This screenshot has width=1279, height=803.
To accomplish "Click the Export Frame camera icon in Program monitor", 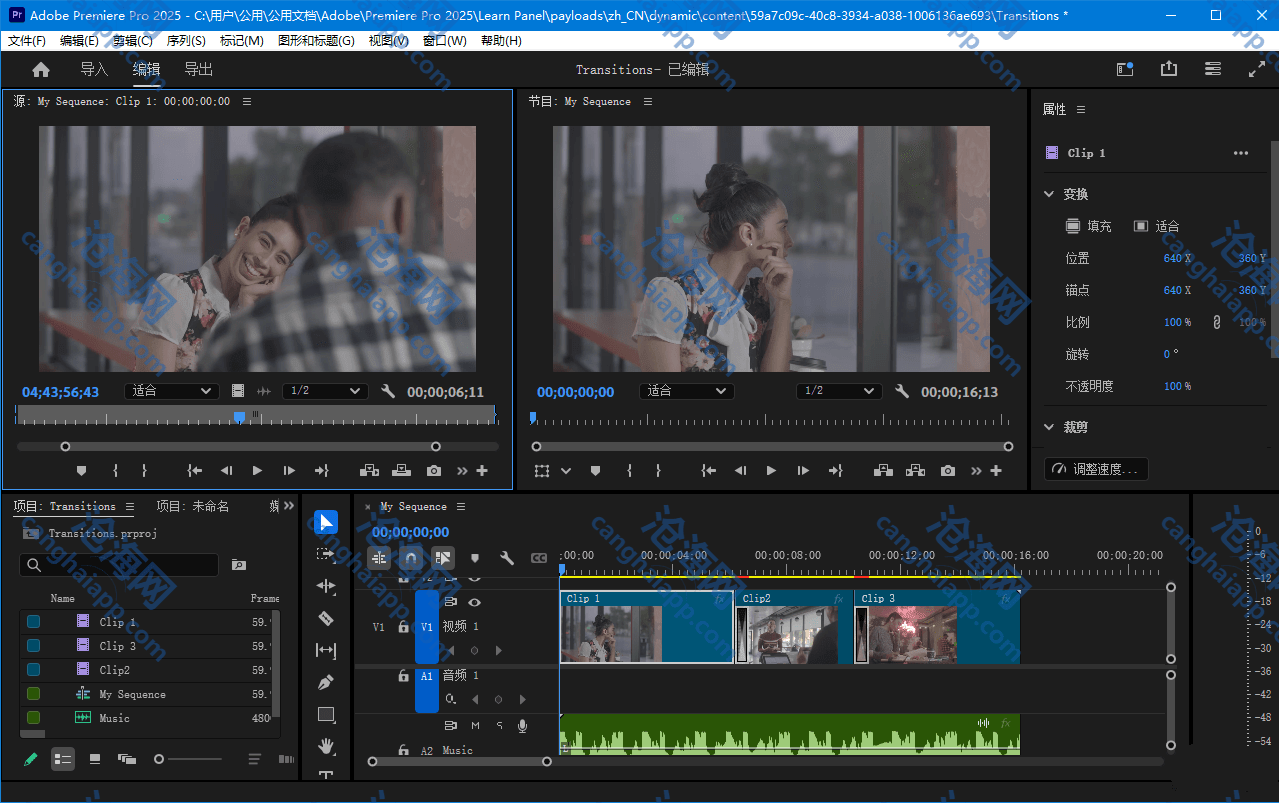I will [x=947, y=471].
